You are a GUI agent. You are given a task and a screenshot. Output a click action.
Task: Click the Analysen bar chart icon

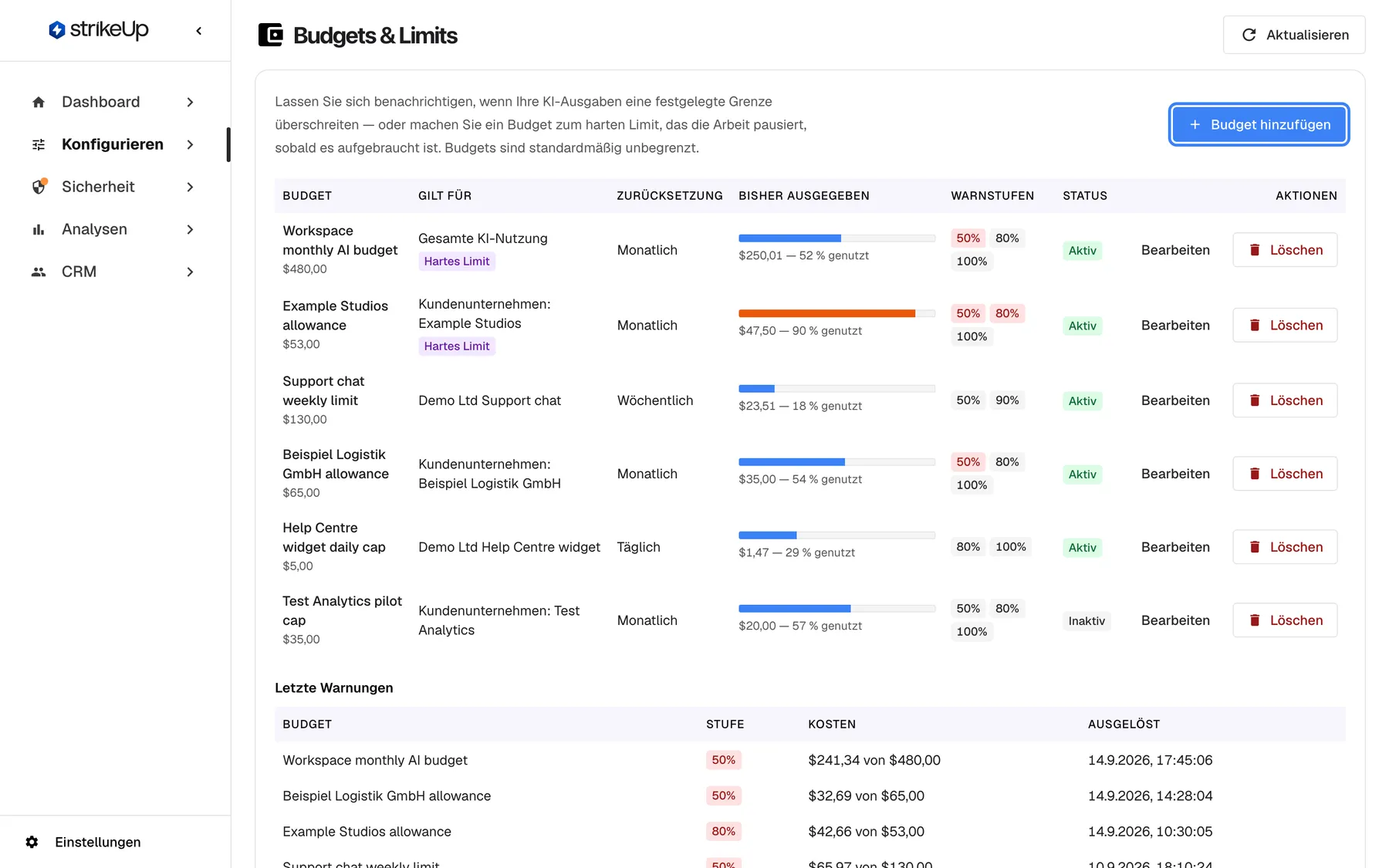(39, 229)
